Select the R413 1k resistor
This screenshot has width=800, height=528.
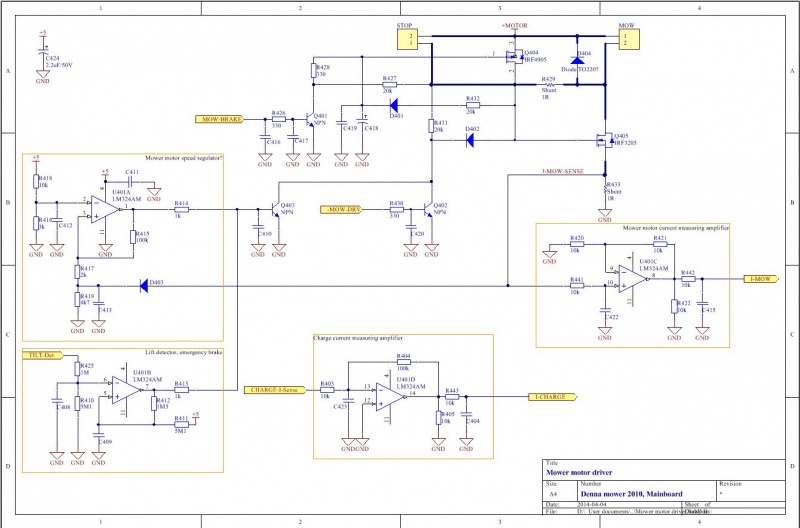(182, 390)
